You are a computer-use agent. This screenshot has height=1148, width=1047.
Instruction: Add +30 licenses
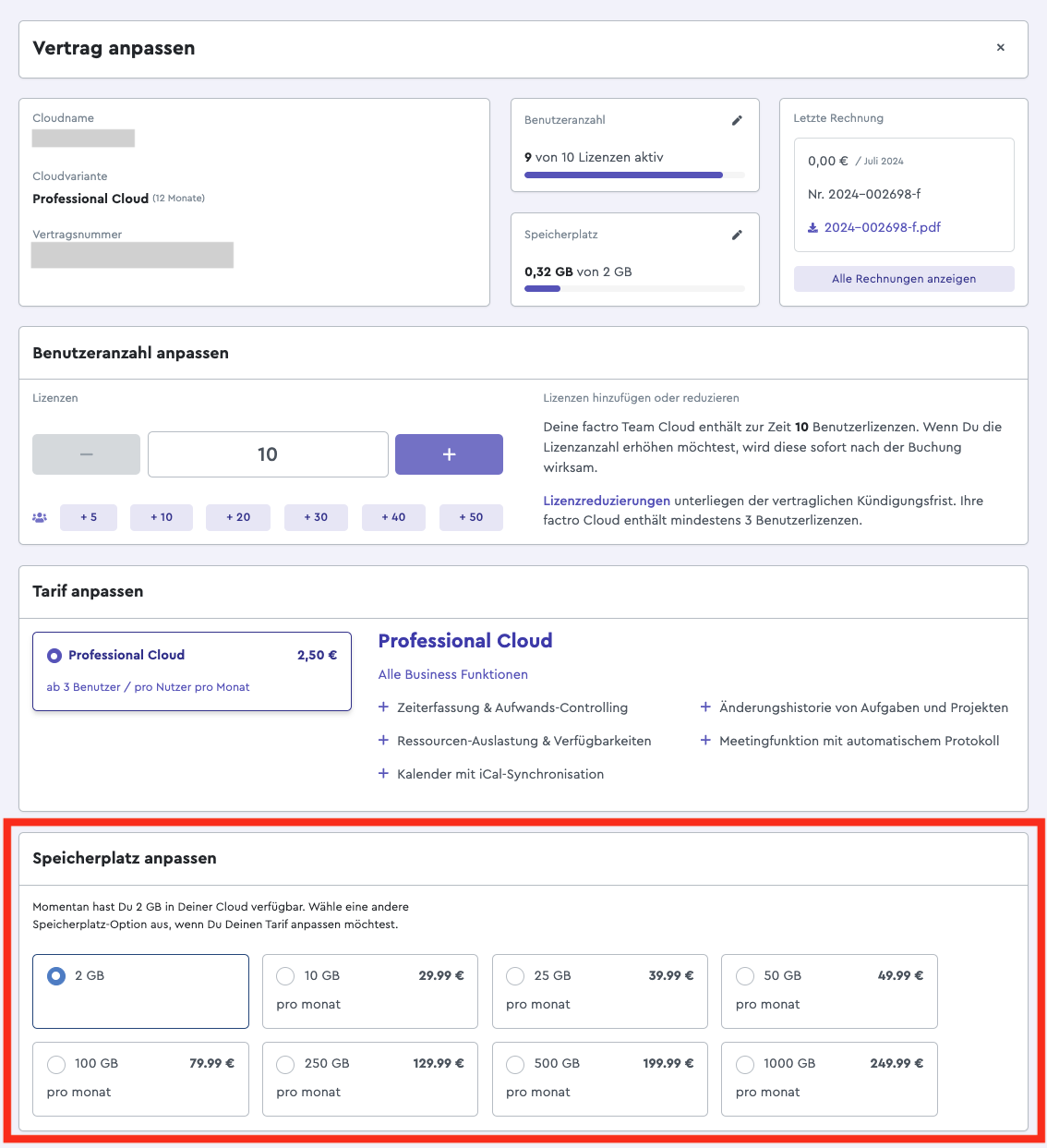click(316, 517)
